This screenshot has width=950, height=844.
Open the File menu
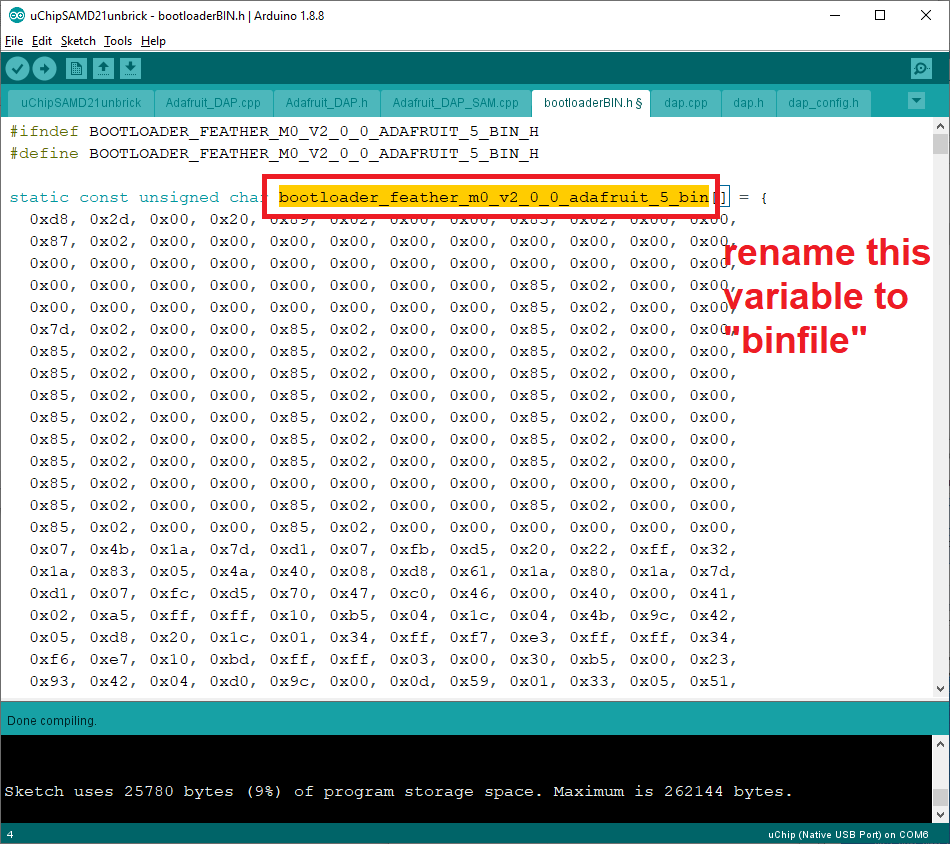(x=14, y=41)
